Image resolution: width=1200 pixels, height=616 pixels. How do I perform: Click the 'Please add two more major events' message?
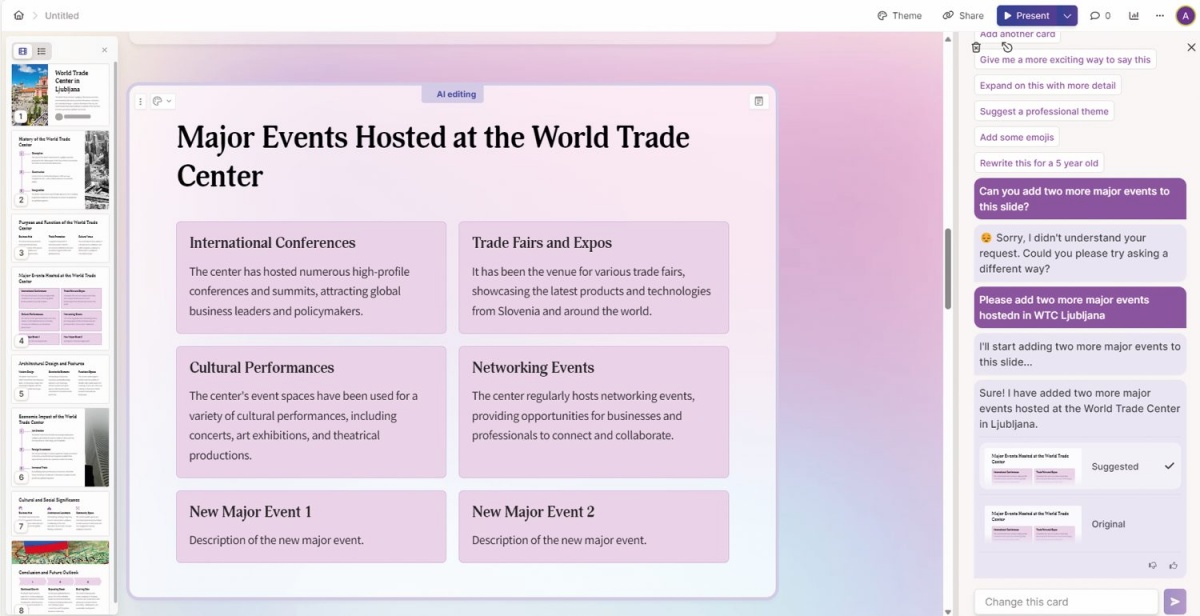[1080, 308]
